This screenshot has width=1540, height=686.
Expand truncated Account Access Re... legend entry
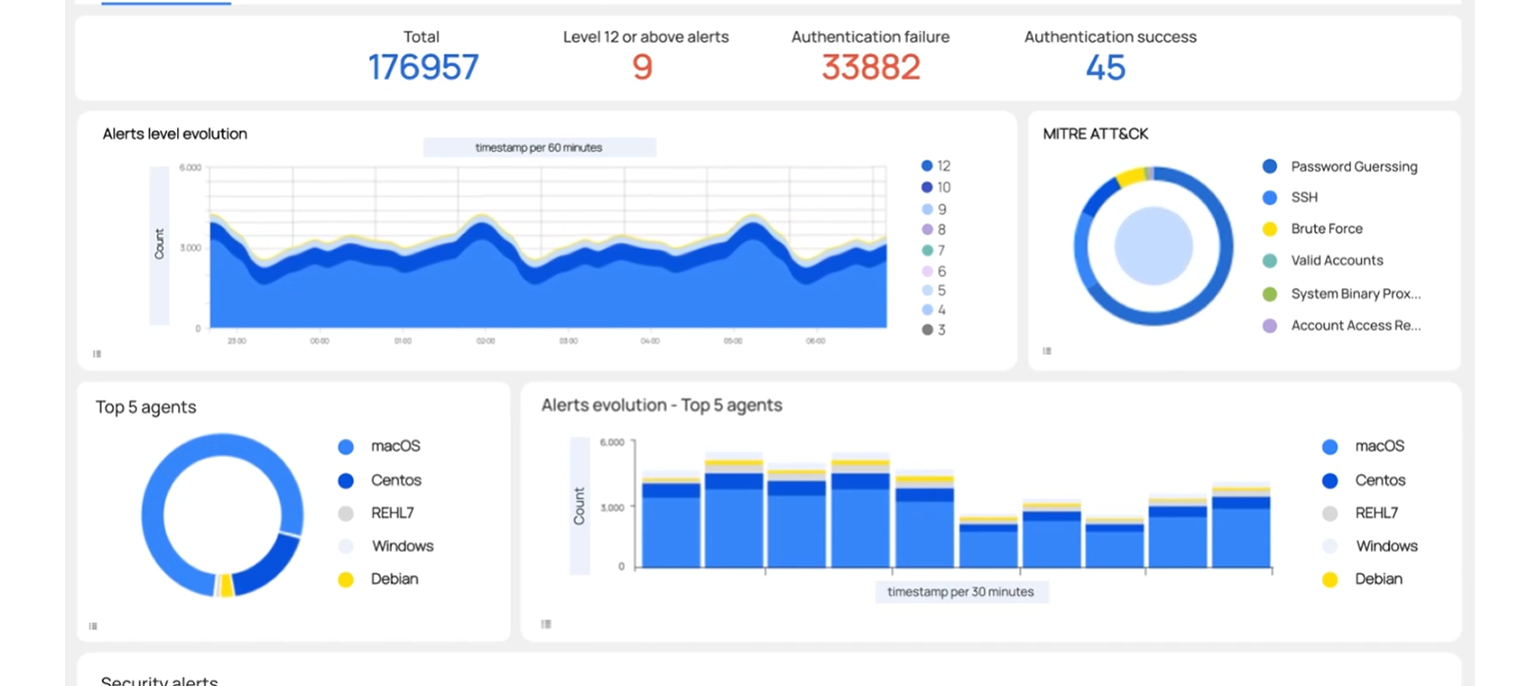[1355, 326]
